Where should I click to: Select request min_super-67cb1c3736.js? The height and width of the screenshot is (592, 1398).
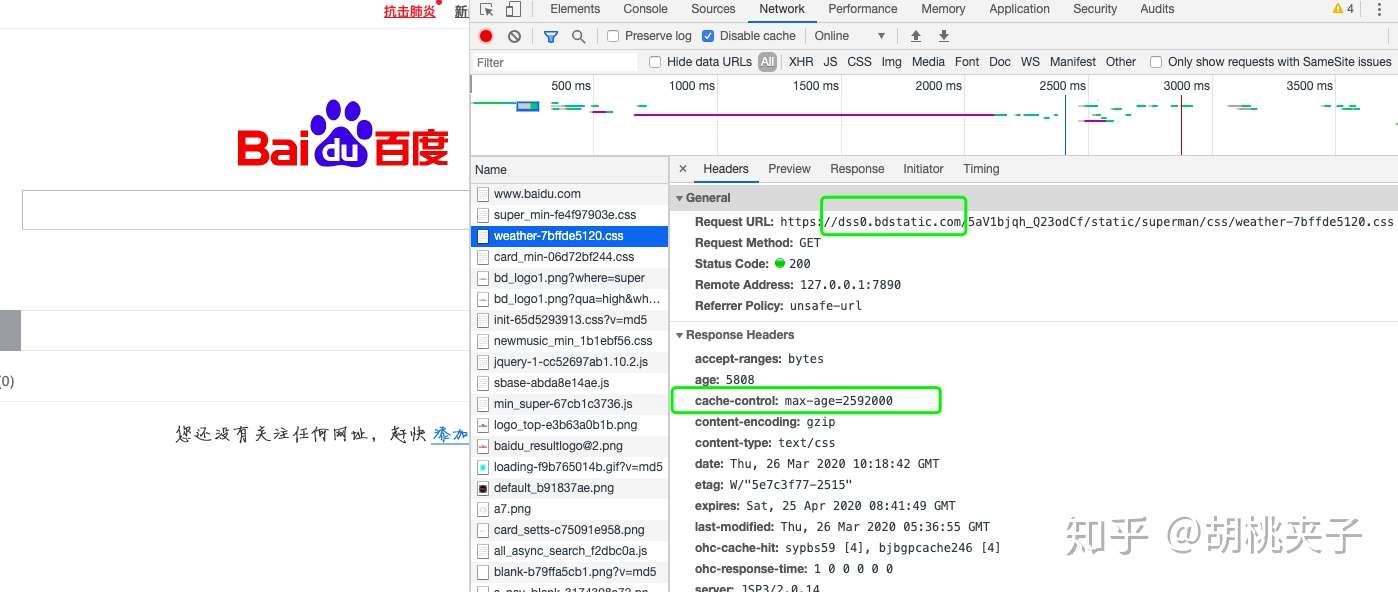[x=569, y=404]
